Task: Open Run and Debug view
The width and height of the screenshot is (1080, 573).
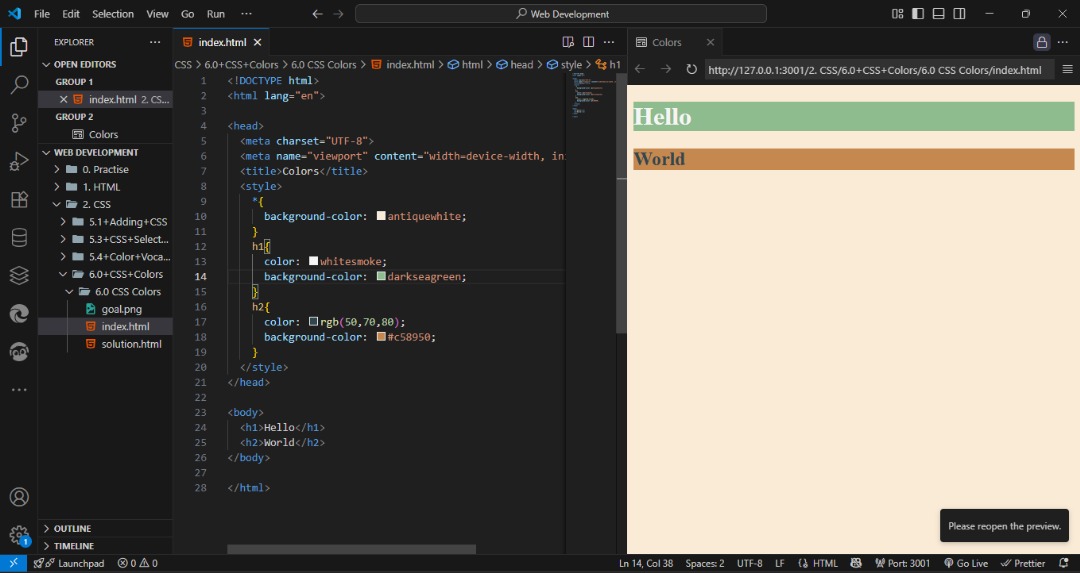Action: point(19,161)
